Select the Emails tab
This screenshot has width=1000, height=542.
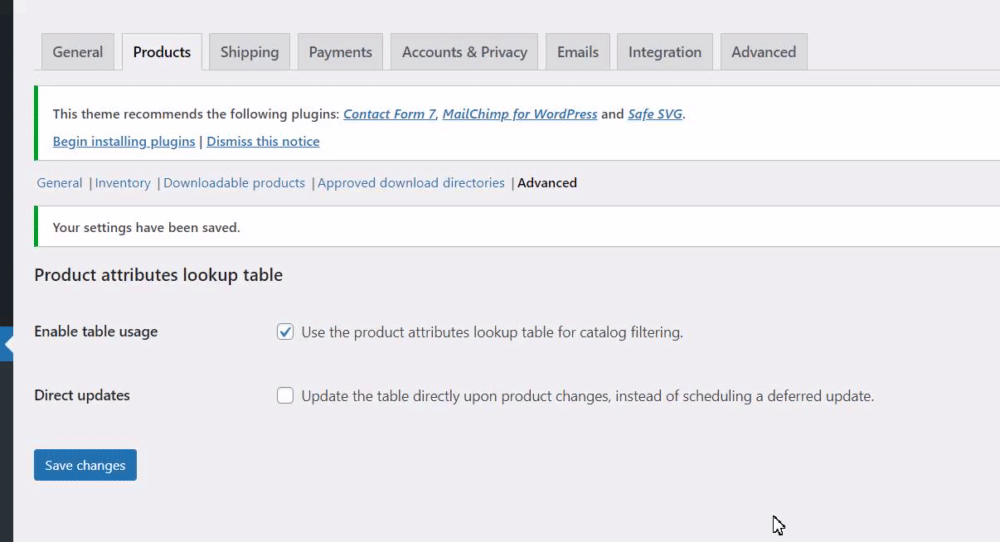pos(578,52)
